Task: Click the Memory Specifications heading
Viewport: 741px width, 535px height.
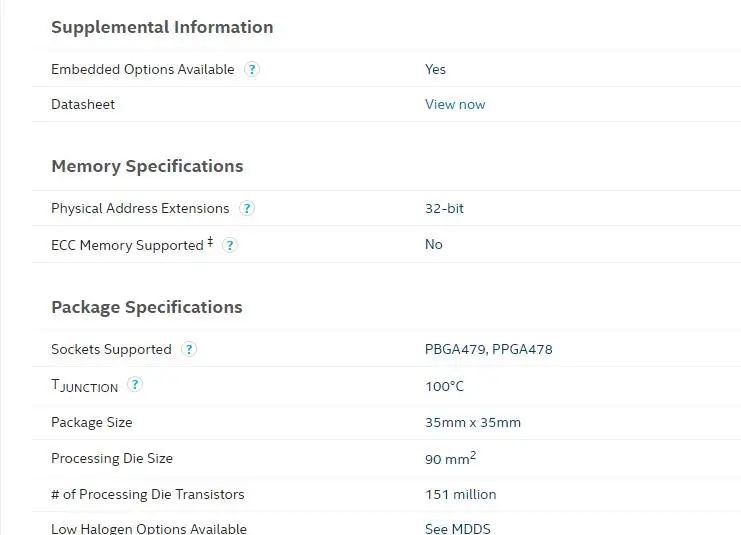Action: pyautogui.click(x=147, y=166)
